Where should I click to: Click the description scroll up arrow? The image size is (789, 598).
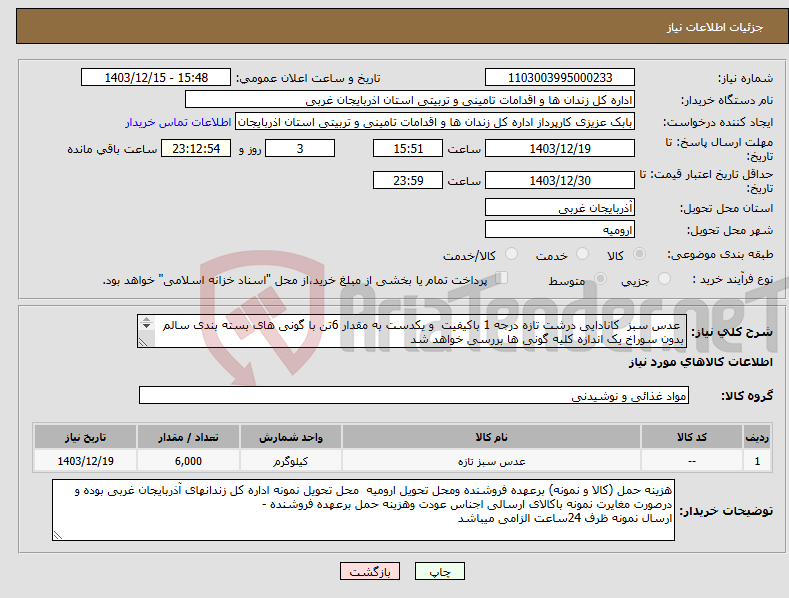pos(146,319)
